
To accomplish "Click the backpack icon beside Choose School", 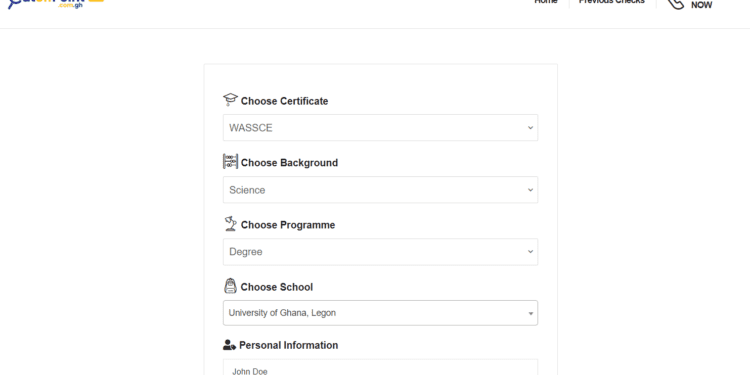I will [x=230, y=286].
